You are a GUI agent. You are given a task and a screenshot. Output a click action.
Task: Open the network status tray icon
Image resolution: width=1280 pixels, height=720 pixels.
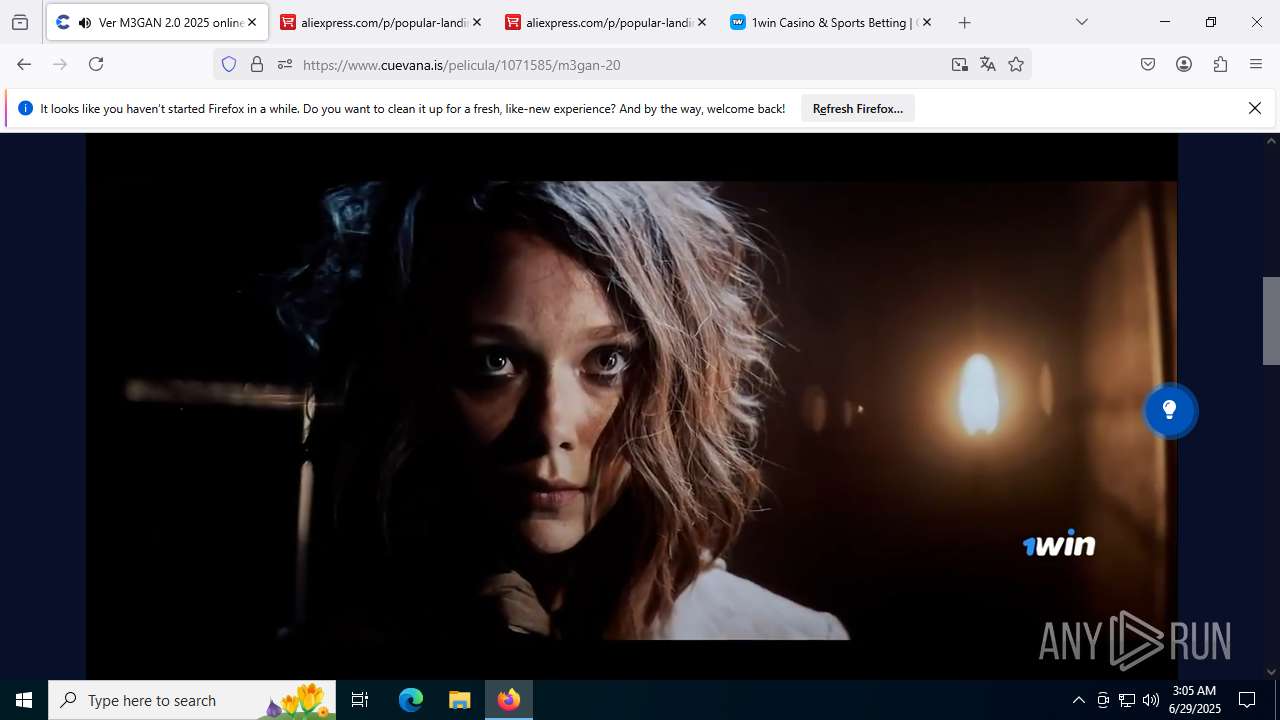(1127, 700)
